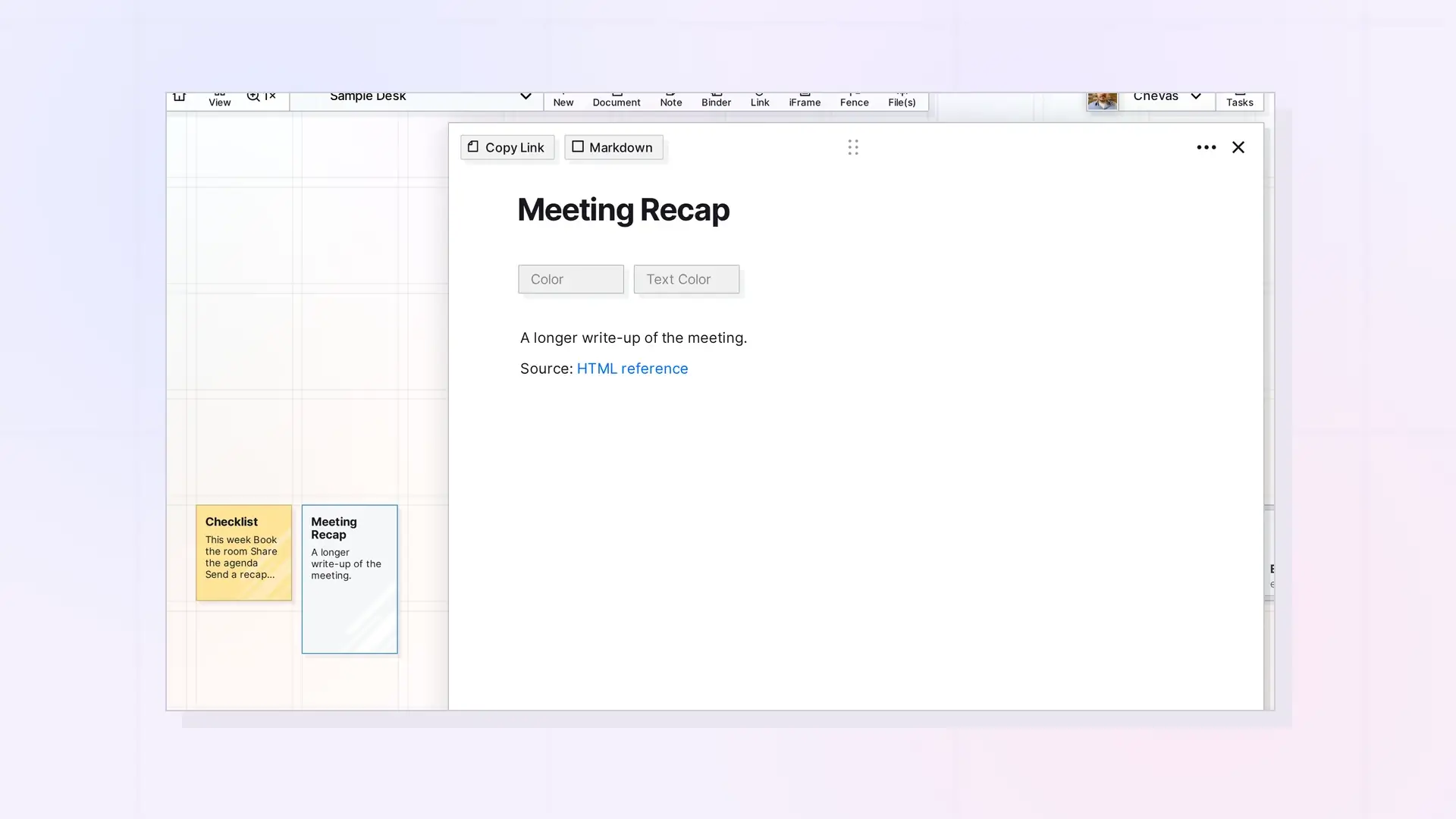This screenshot has height=819, width=1456.
Task: Add a Link from the toolbar
Action: pos(760,101)
